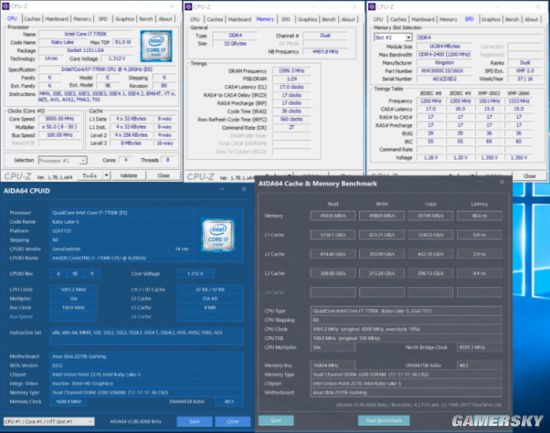
Task: Click the Validate button in CPU-Z
Action: click(x=128, y=175)
